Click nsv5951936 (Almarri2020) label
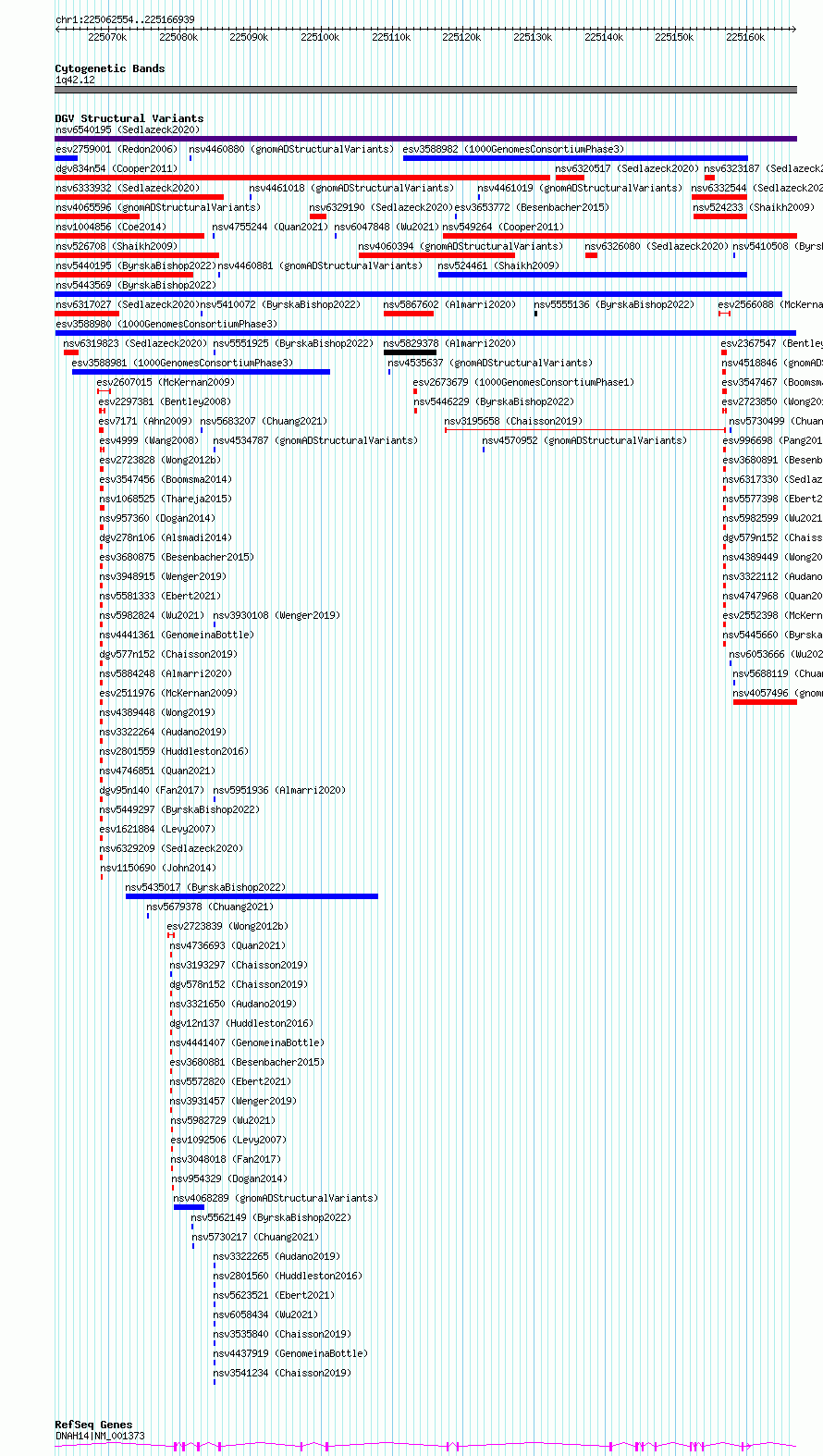The height and width of the screenshot is (1456, 823). point(279,790)
